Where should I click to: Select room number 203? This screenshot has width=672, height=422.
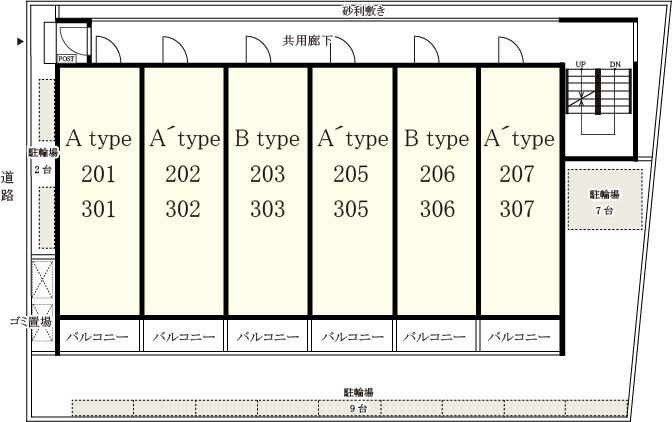point(267,174)
